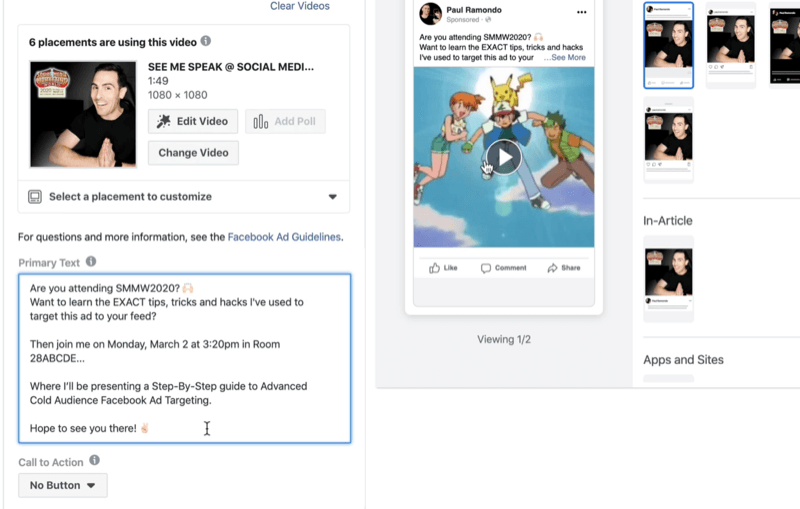Image resolution: width=800 pixels, height=509 pixels.
Task: Click Comment in the ad preview
Action: 503,268
